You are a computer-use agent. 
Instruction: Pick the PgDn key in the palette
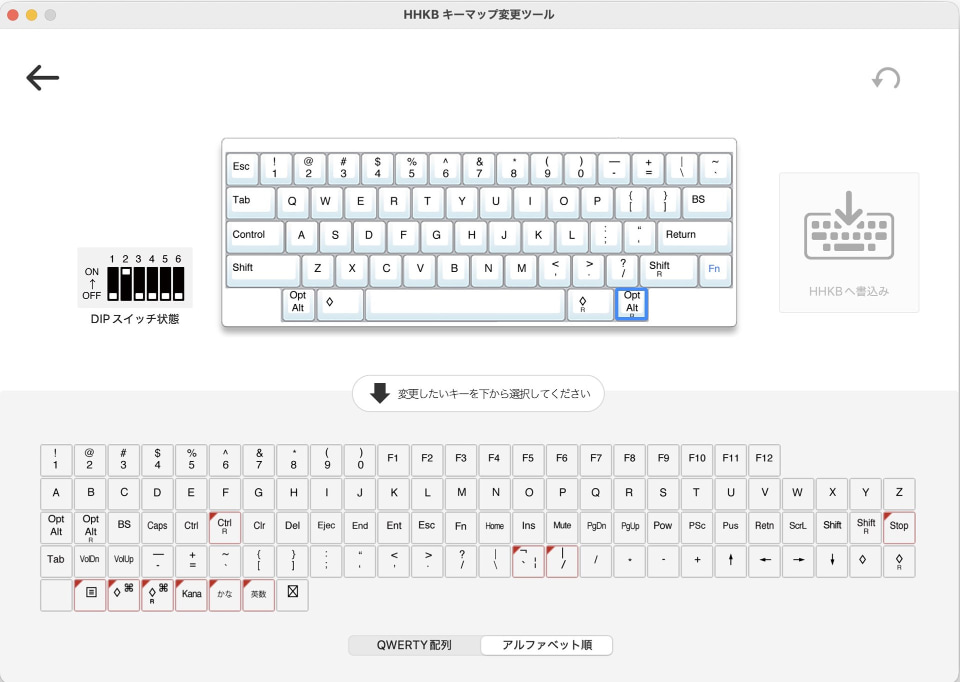pyautogui.click(x=596, y=527)
